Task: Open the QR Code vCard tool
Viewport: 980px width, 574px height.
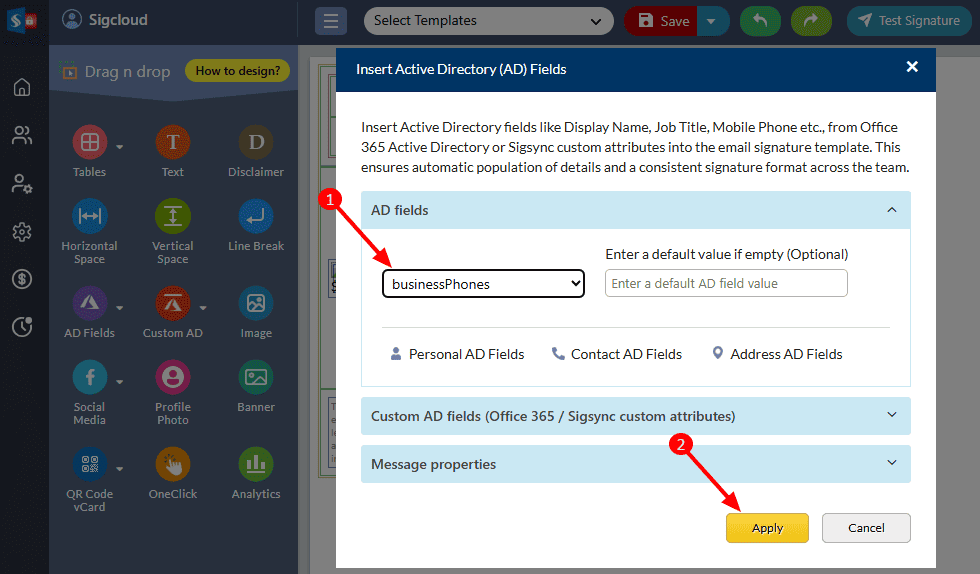Action: [x=90, y=464]
